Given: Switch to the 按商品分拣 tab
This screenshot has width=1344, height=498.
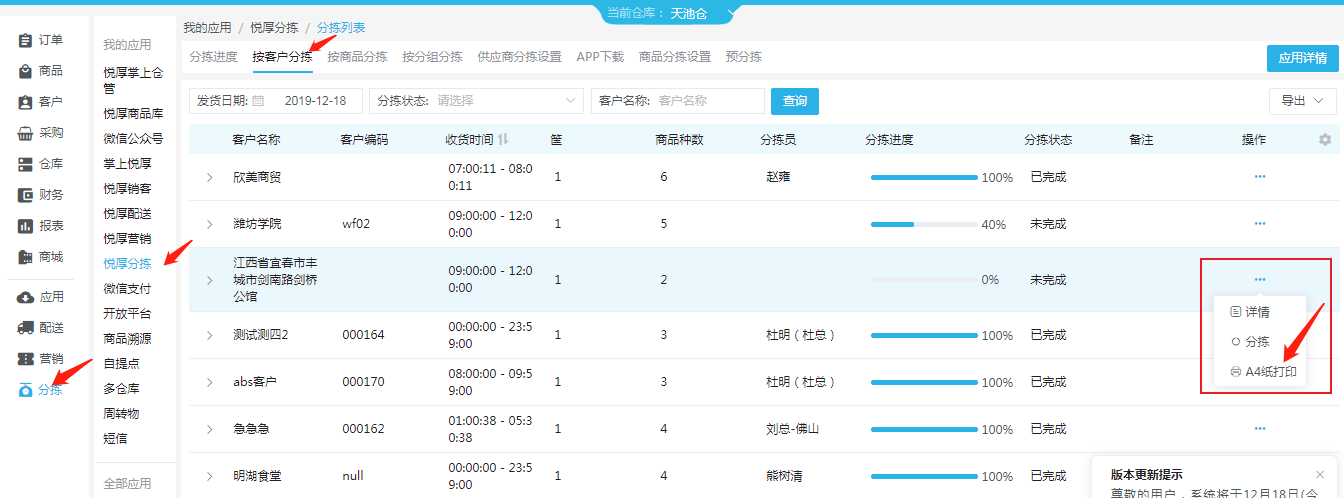Looking at the screenshot, I should 357,57.
